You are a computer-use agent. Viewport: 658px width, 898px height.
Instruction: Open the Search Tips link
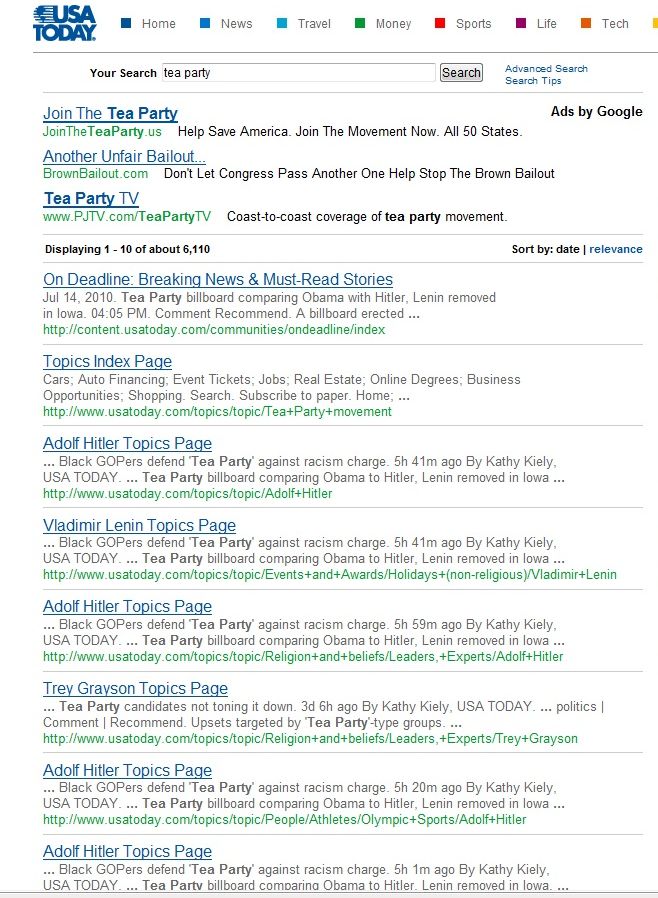coord(533,81)
